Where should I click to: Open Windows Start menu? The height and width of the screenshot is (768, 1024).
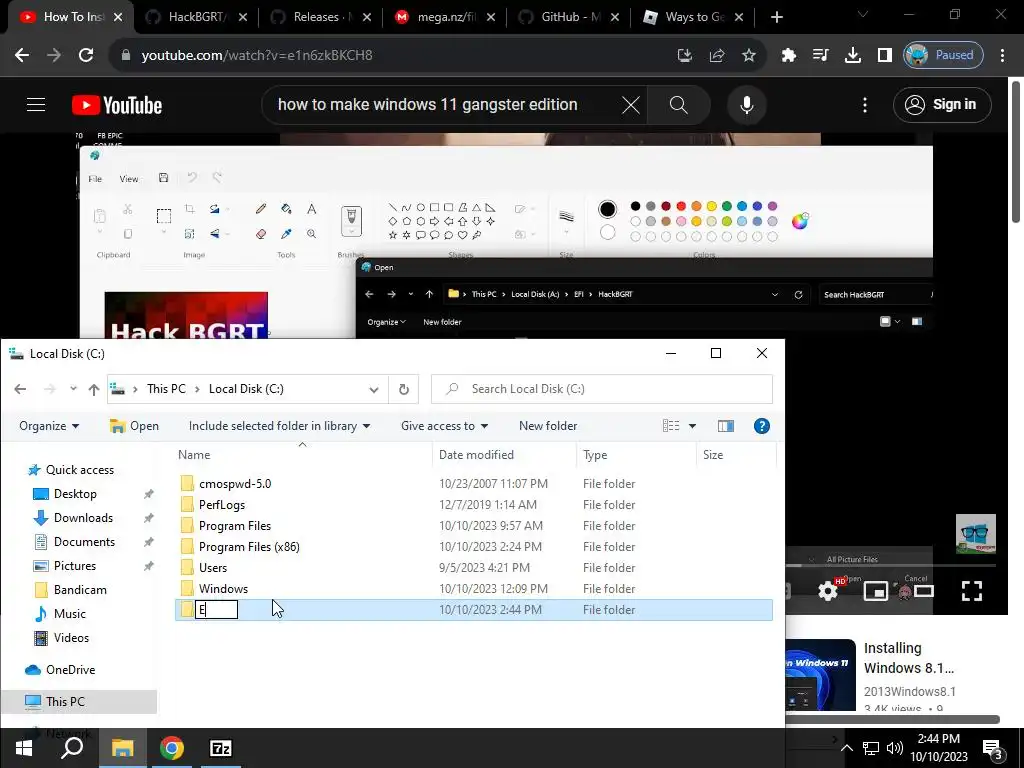(x=24, y=748)
